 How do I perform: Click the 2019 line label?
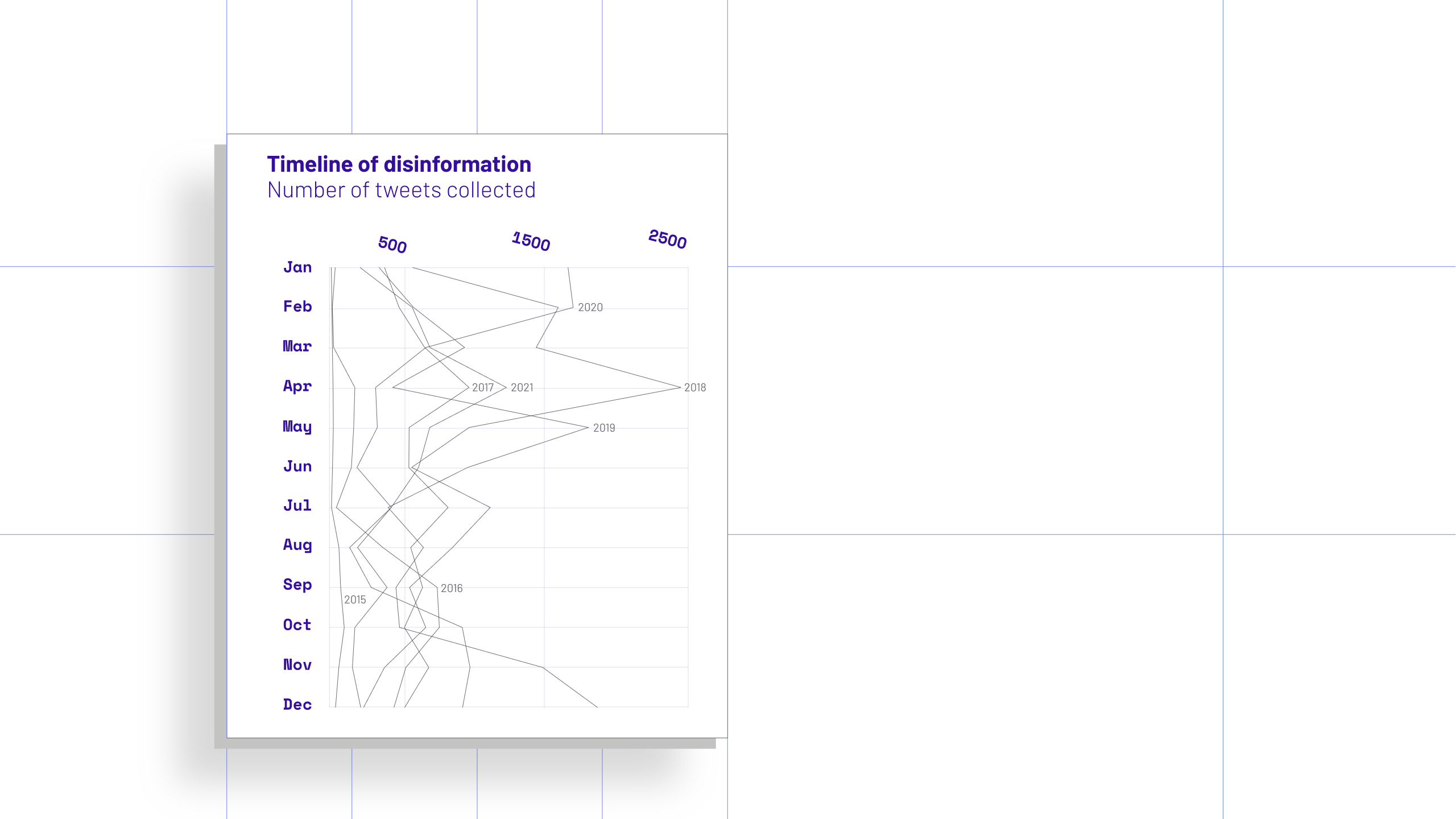coord(603,428)
